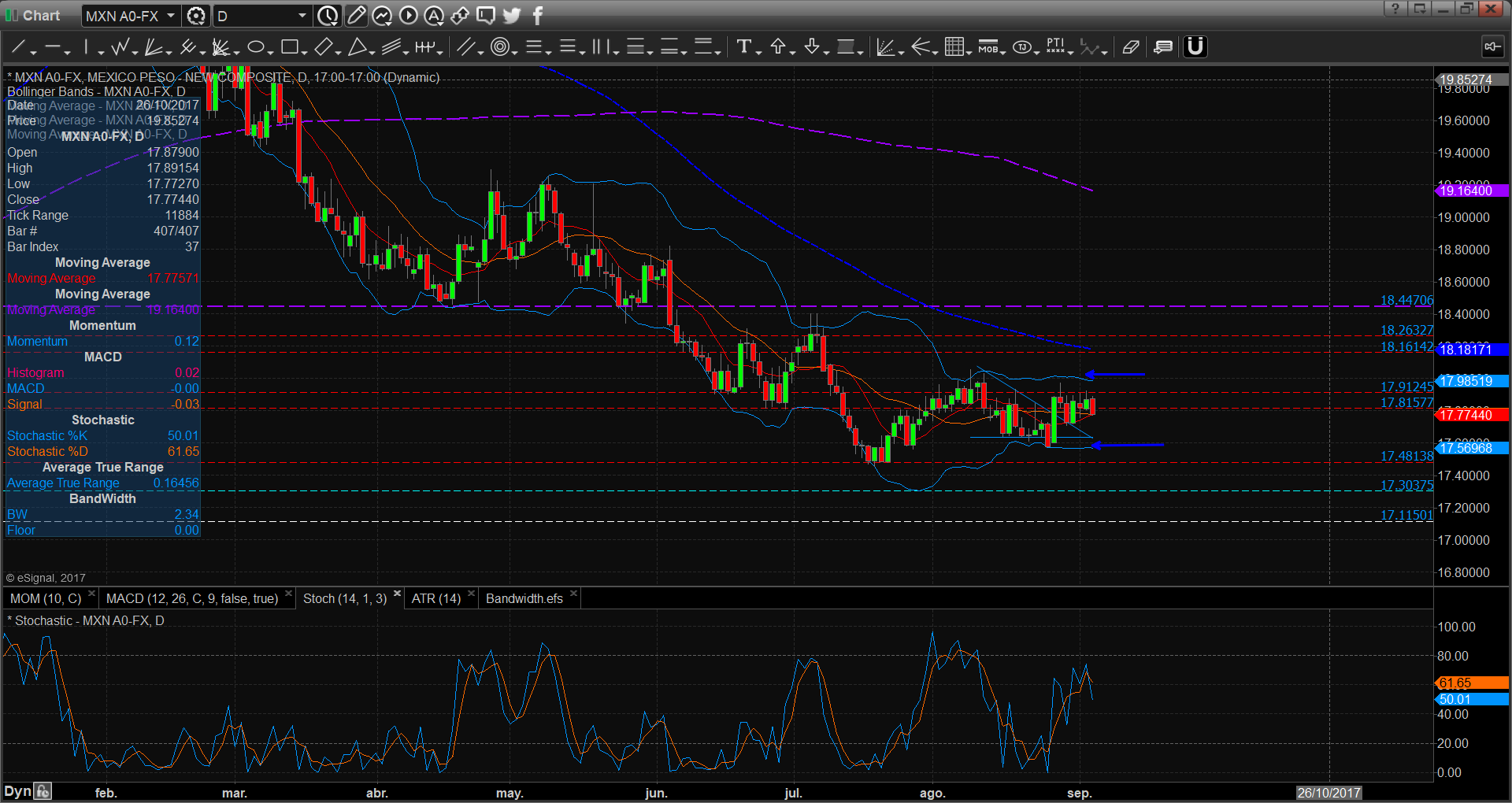Toggle the pencil drawing toolbar
Image resolution: width=1512 pixels, height=803 pixels.
(356, 15)
